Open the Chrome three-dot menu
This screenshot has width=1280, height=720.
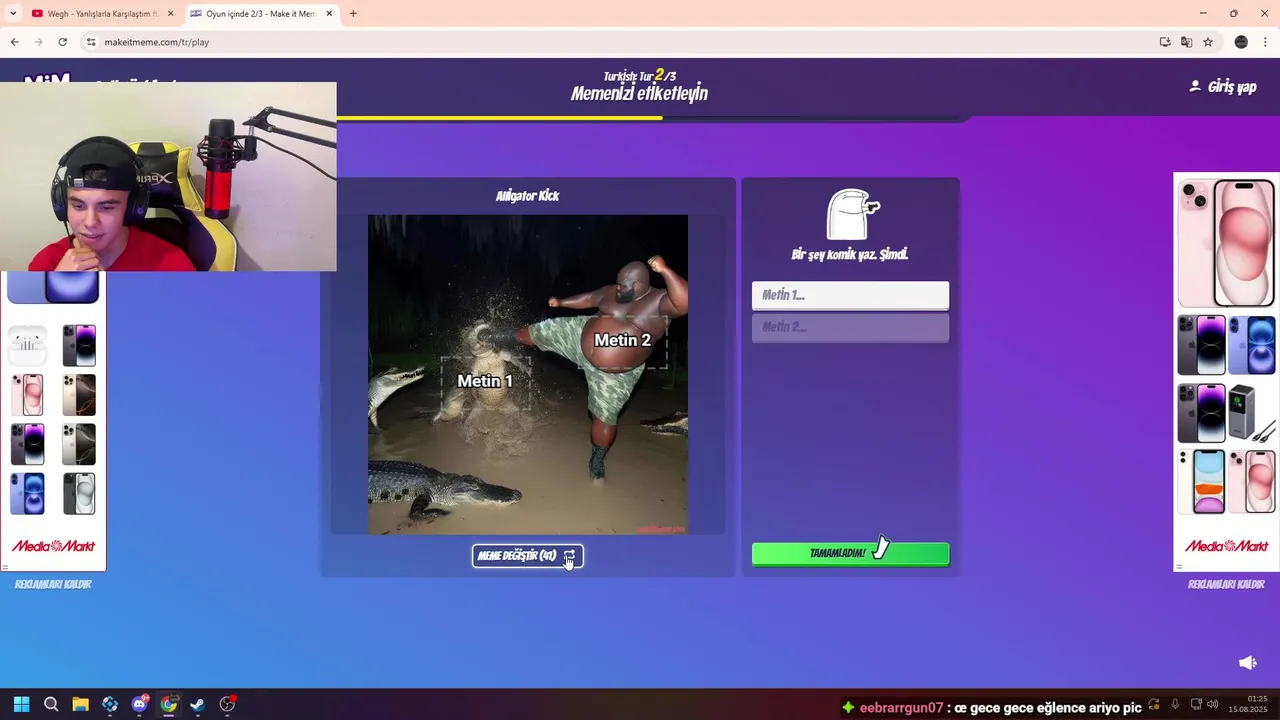coord(1265,42)
